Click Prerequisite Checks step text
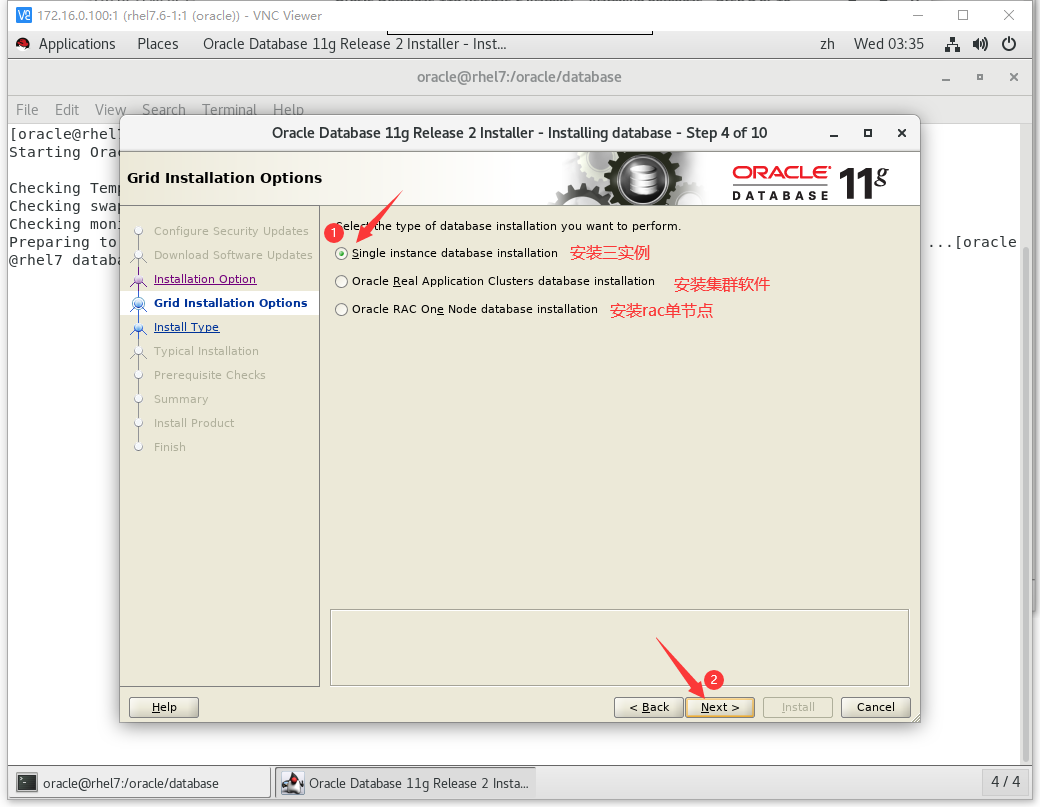This screenshot has width=1040, height=807. click(x=210, y=375)
